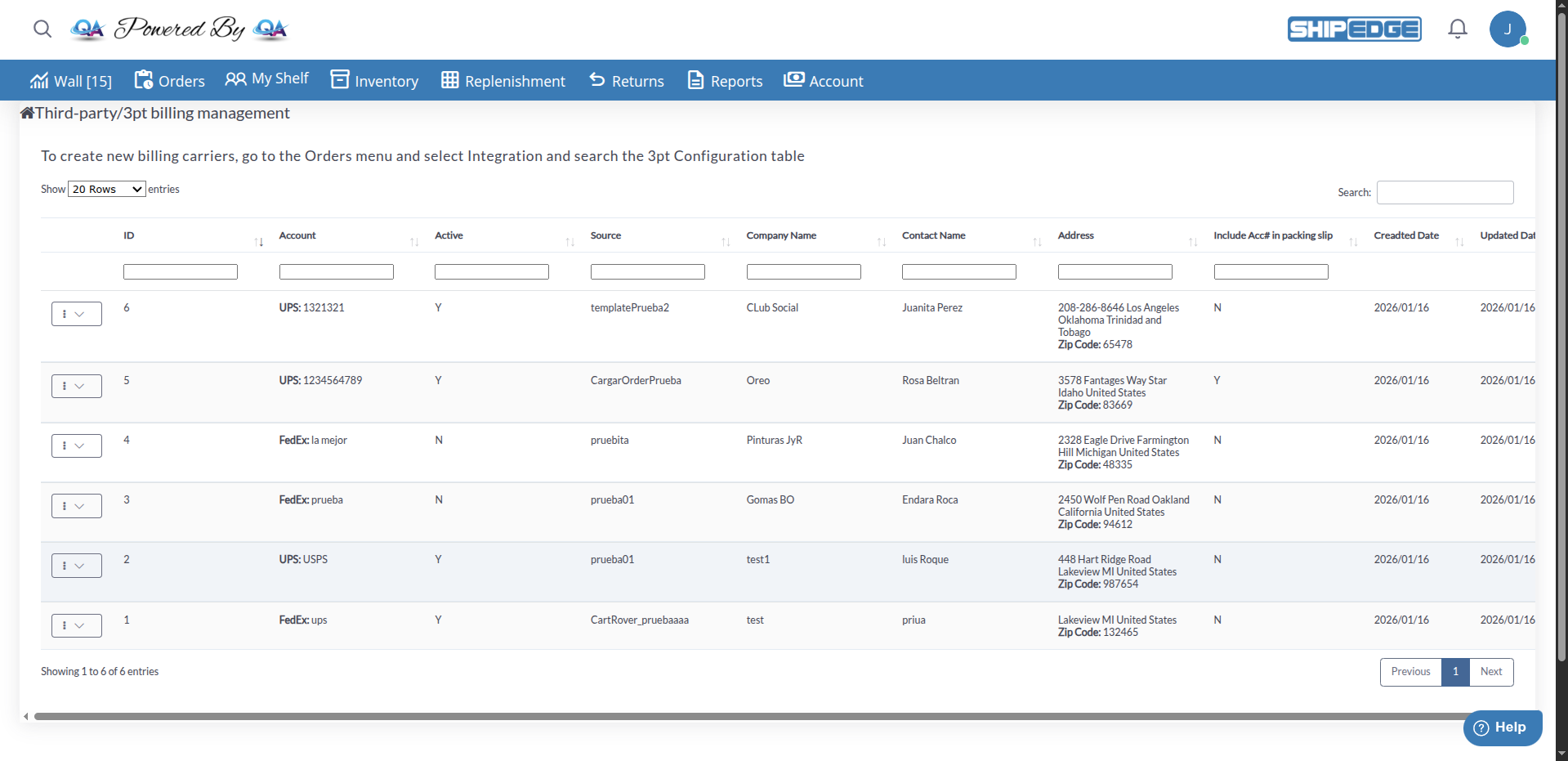This screenshot has width=1568, height=761.
Task: Select the Wall [15] menu item
Action: pos(70,79)
